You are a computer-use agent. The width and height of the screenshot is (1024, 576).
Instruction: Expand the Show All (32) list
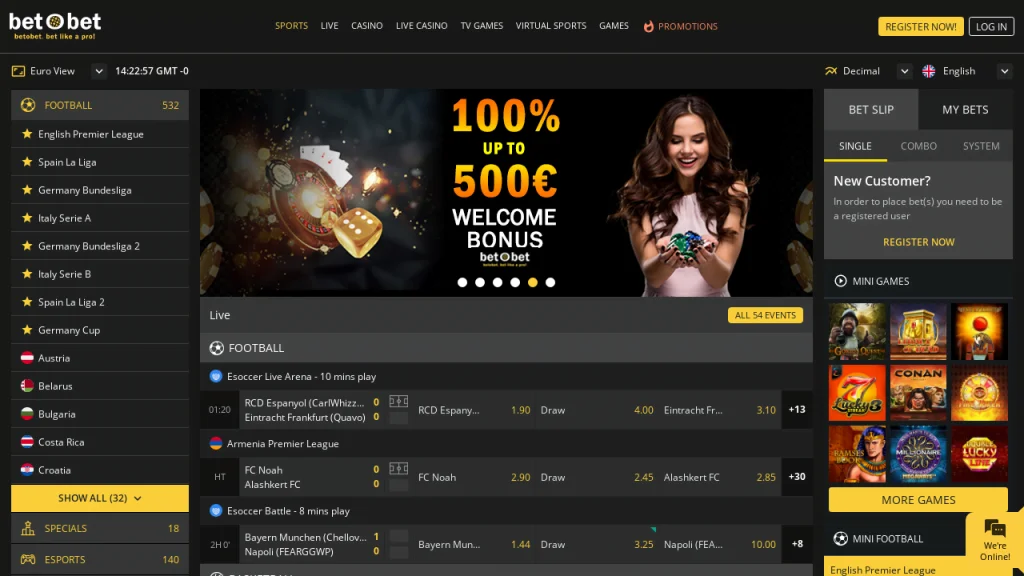[x=100, y=498]
